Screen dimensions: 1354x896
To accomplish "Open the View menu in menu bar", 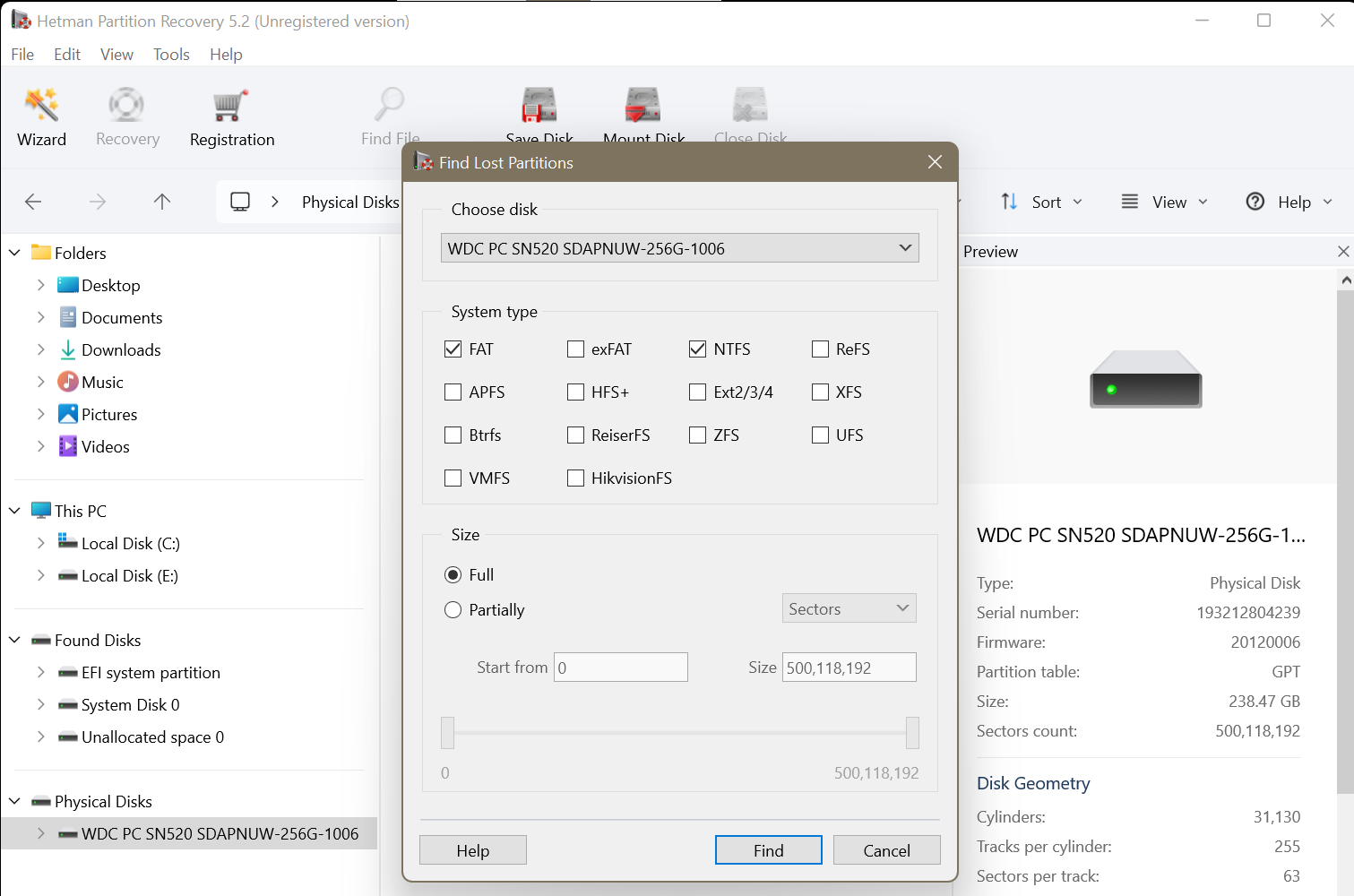I will coord(116,55).
